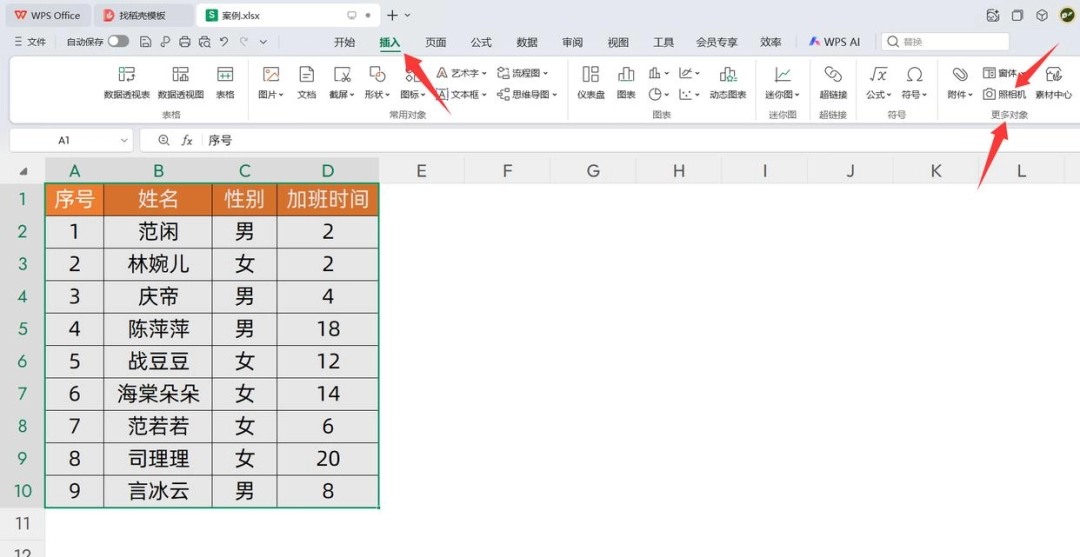Open the 文件 file menu

point(30,42)
